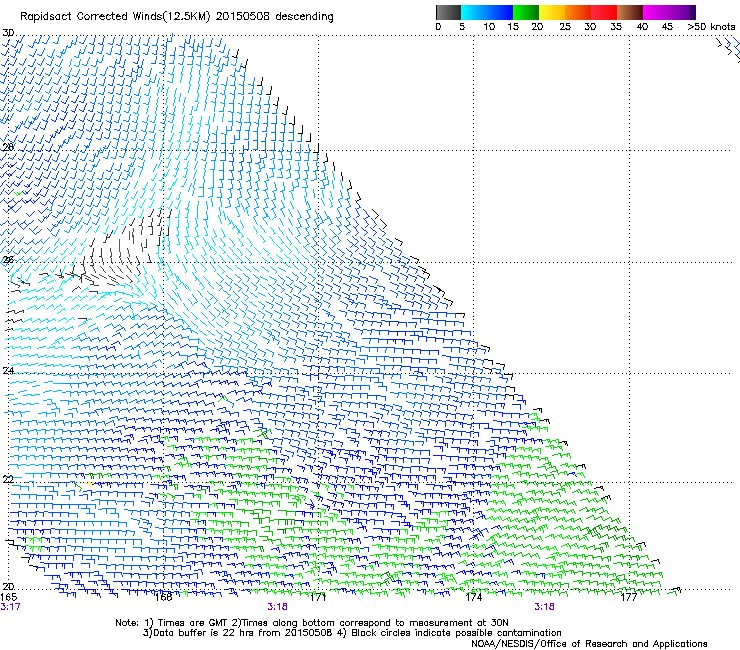Click the '28' latitude label
This screenshot has height=650, width=740.
click(8, 147)
